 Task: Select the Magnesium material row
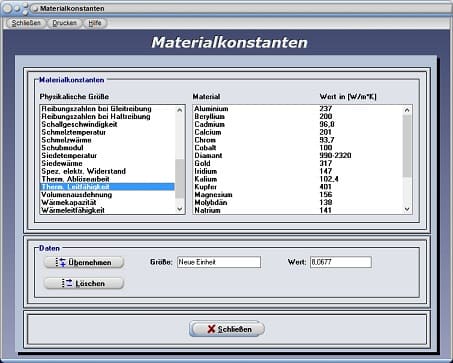[298, 195]
